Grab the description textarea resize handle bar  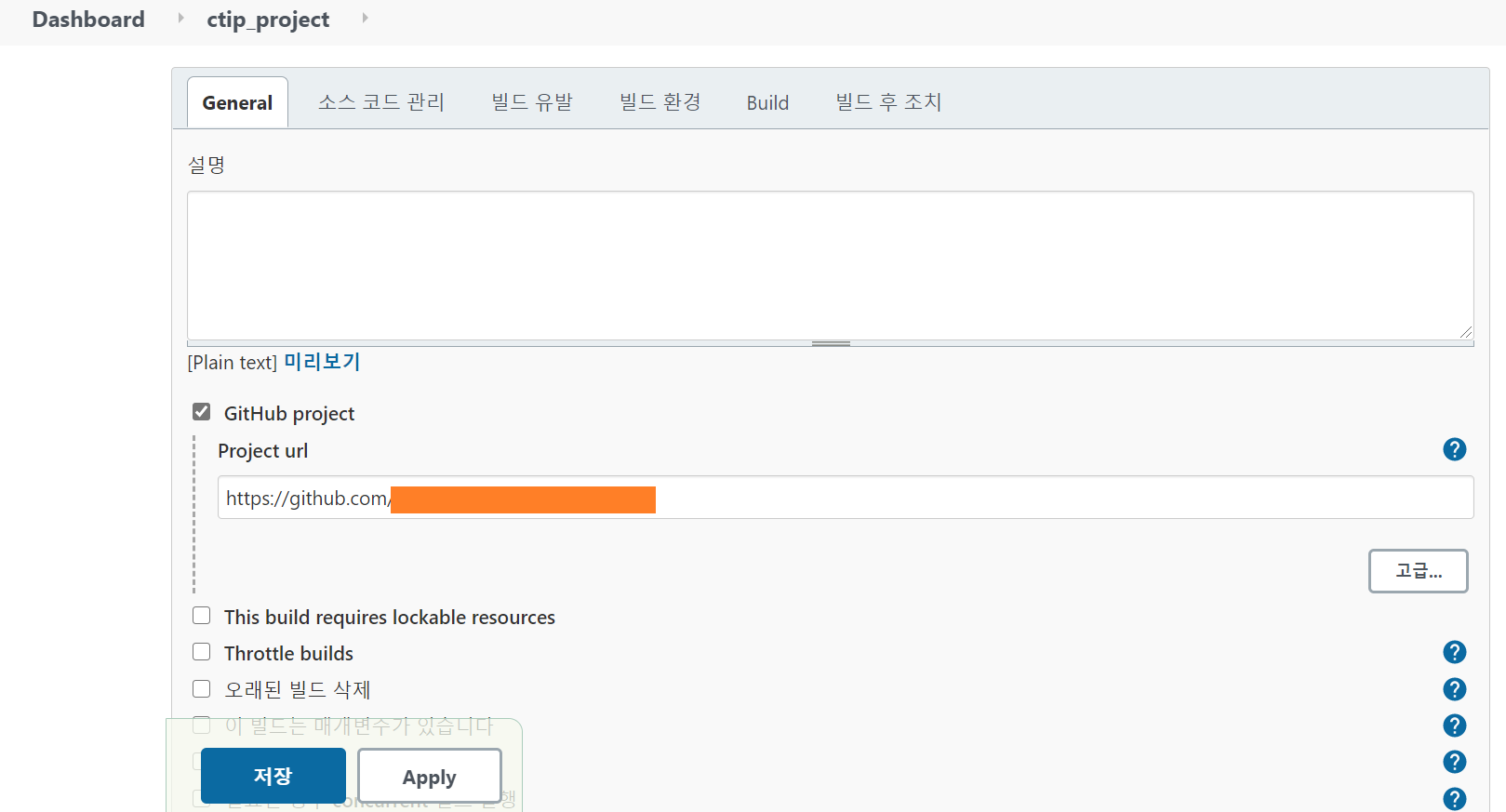point(831,343)
